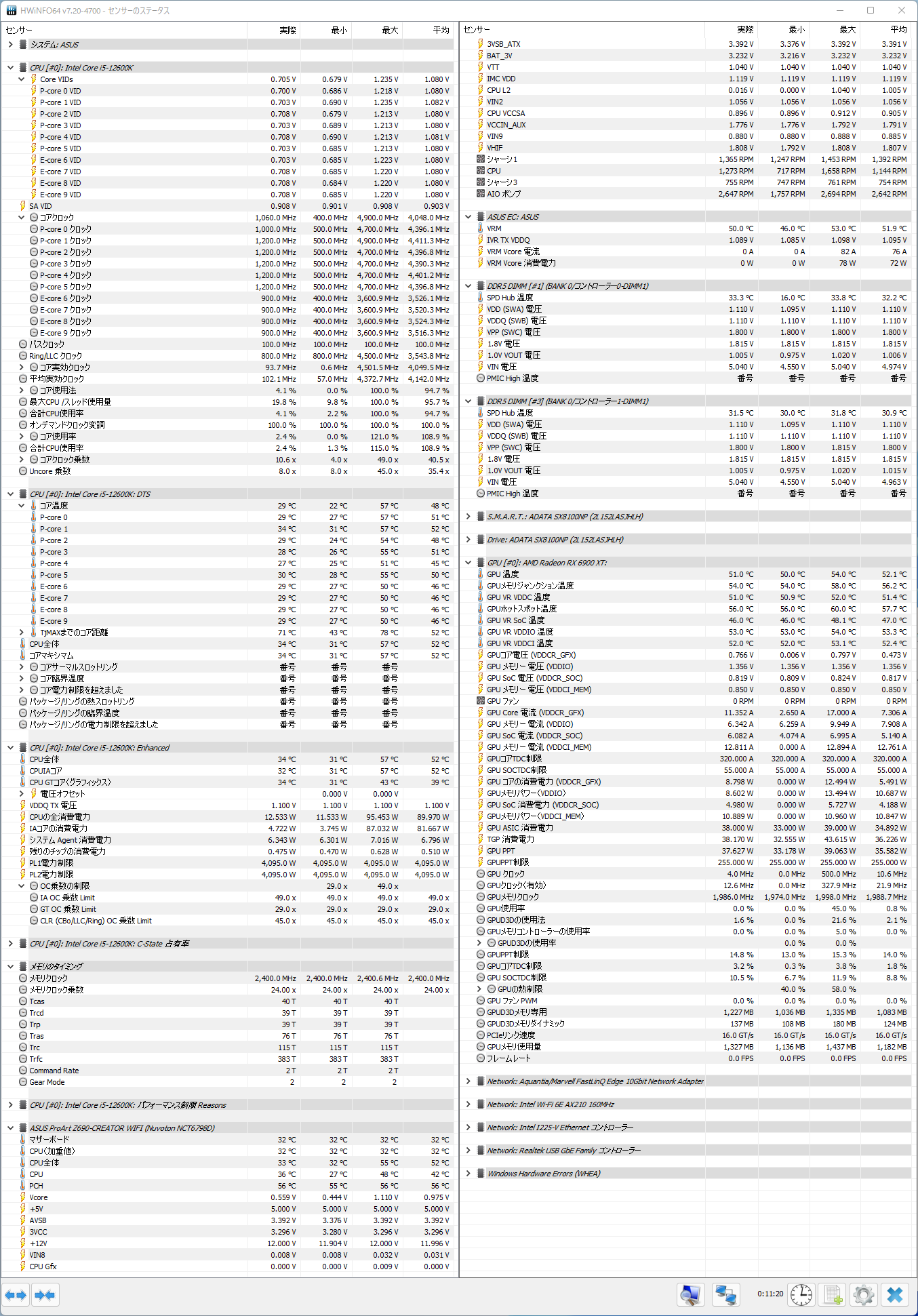Expand the コアクロック乗数 node
918x1316 pixels.
pyautogui.click(x=21, y=460)
